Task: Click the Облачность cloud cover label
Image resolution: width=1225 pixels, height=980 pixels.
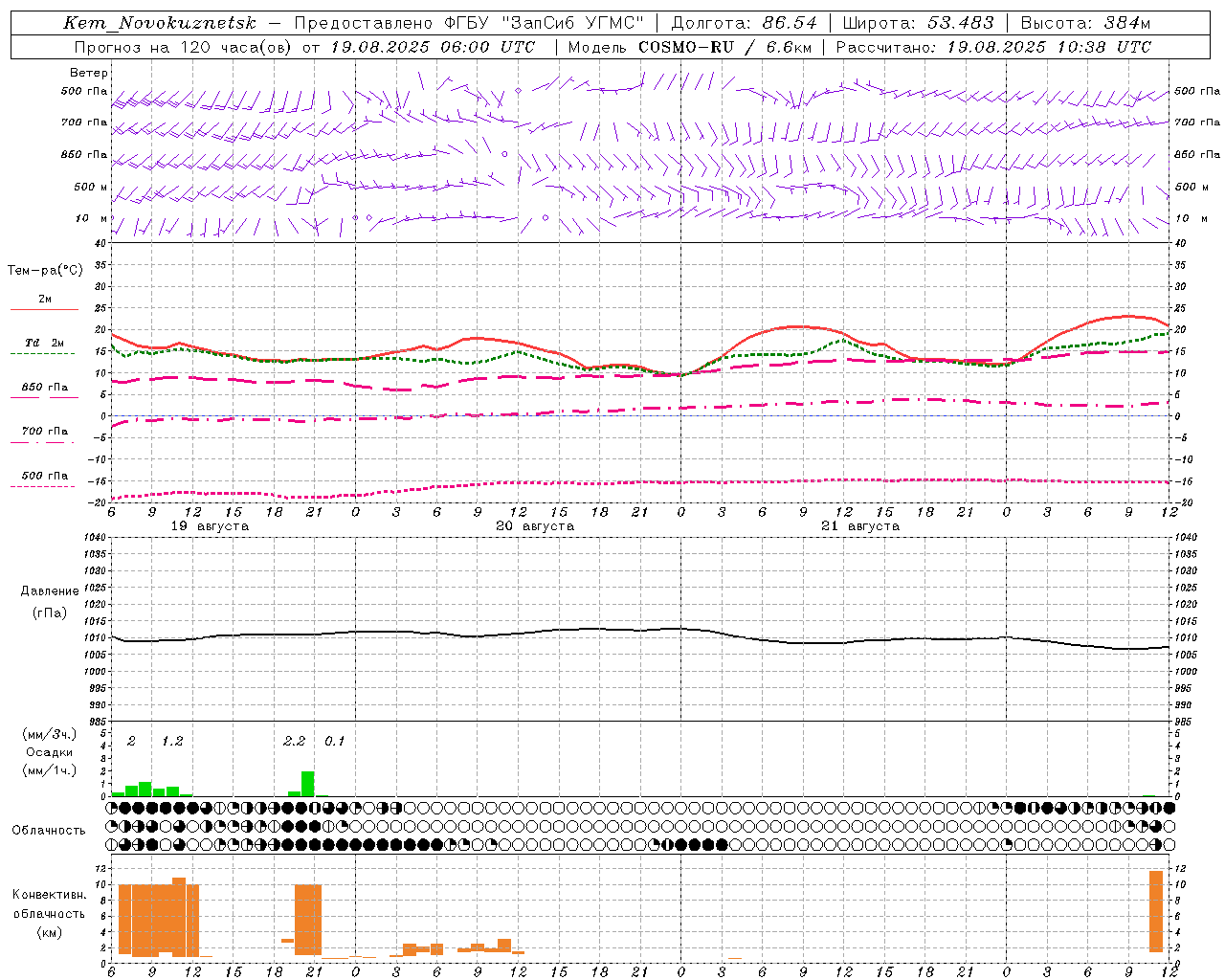Action: tap(49, 830)
